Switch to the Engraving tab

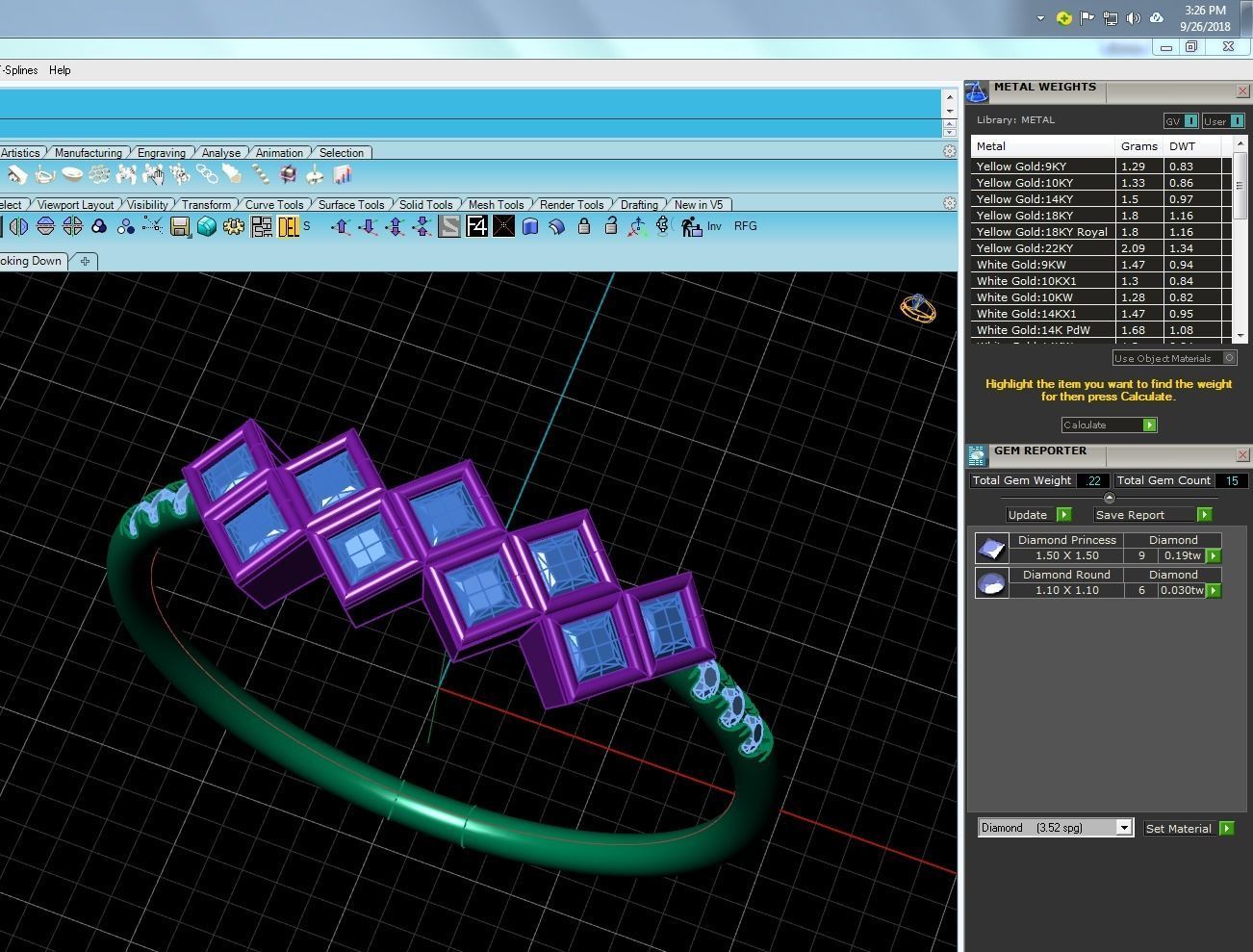pos(162,153)
